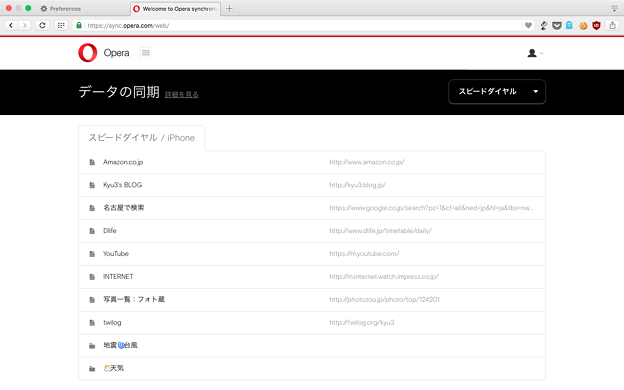The height and width of the screenshot is (390, 624).
Task: Select the スピードダイヤル / iPhone tab heading
Action: 142,138
